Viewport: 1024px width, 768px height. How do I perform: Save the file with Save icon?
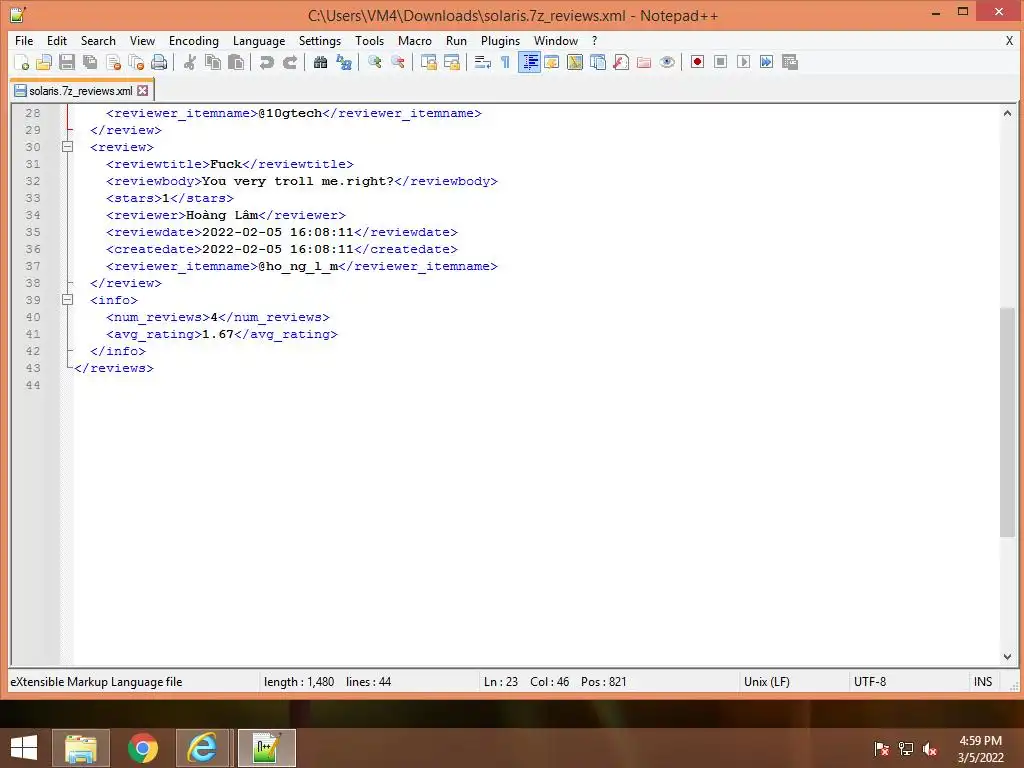coord(67,62)
